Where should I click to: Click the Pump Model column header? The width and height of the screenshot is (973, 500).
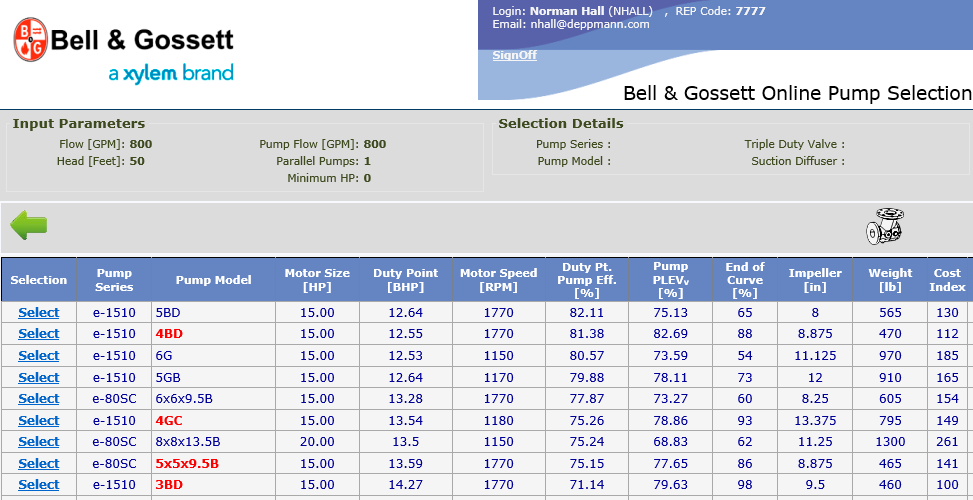tap(213, 280)
